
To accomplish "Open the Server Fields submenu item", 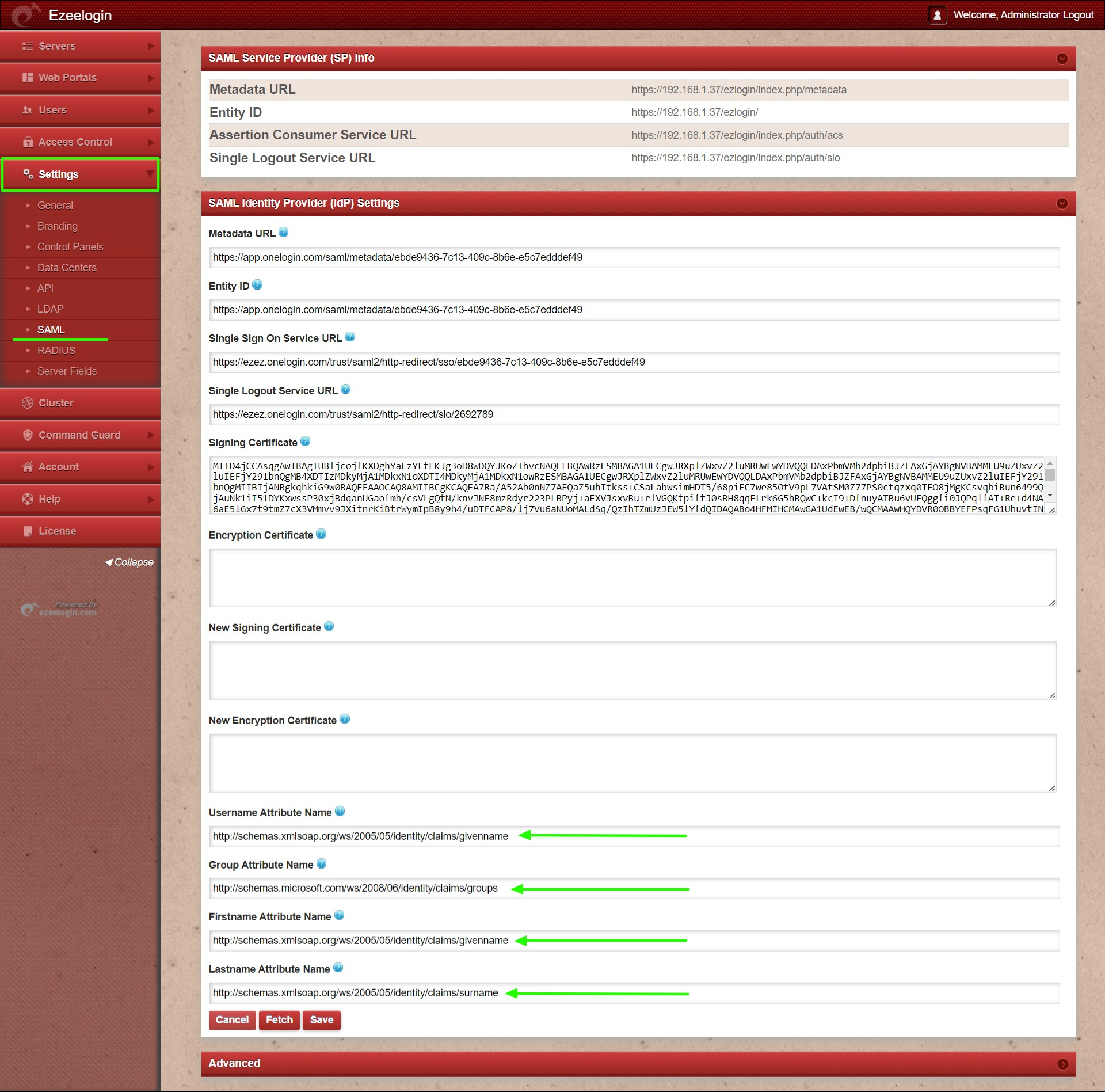I will pos(67,371).
